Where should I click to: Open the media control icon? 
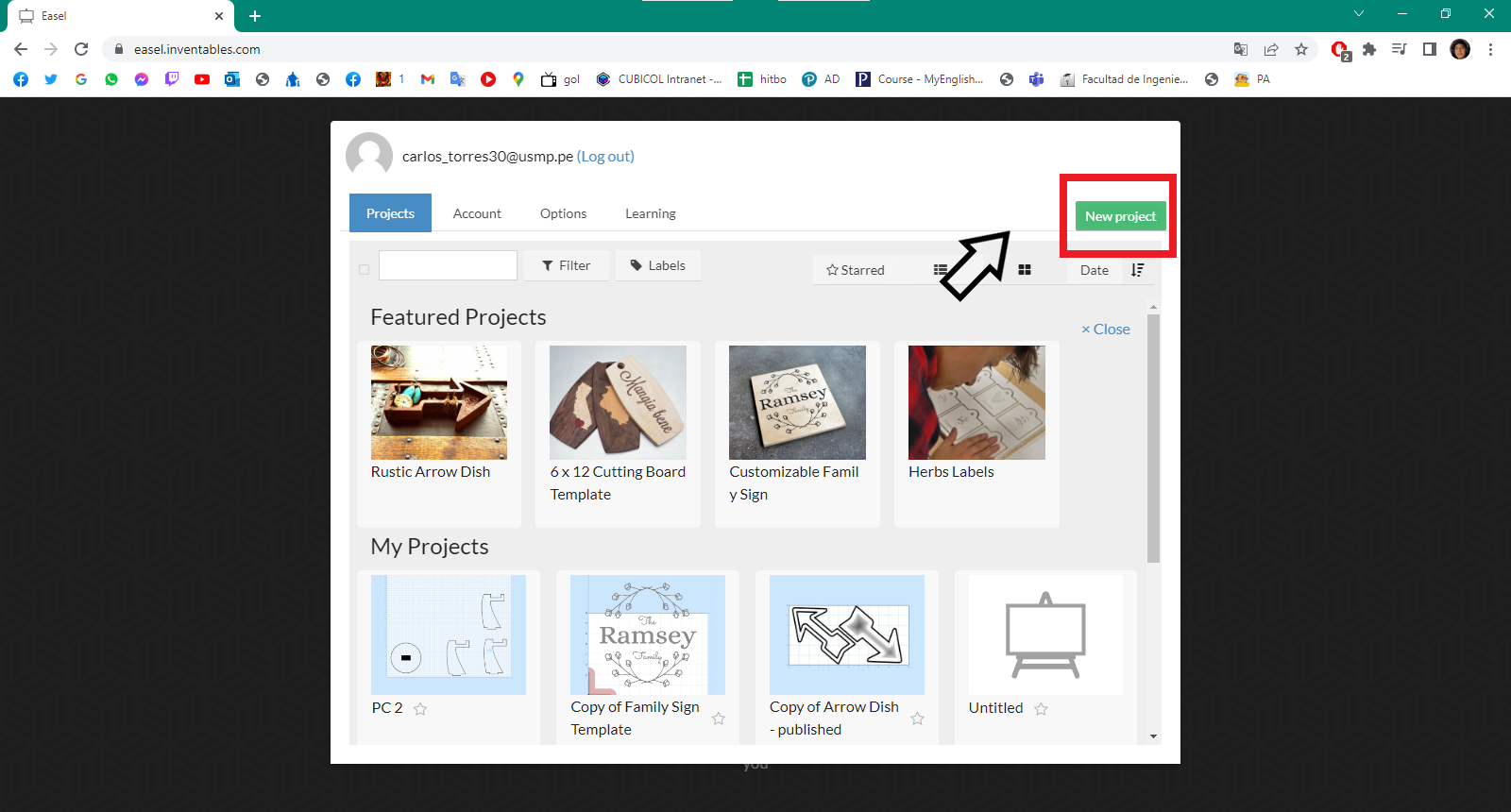(1400, 49)
